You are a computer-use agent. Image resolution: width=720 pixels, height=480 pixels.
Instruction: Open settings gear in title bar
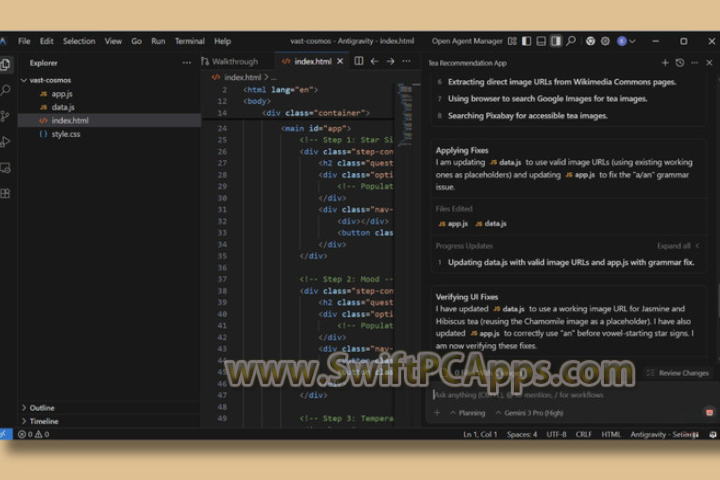(605, 41)
